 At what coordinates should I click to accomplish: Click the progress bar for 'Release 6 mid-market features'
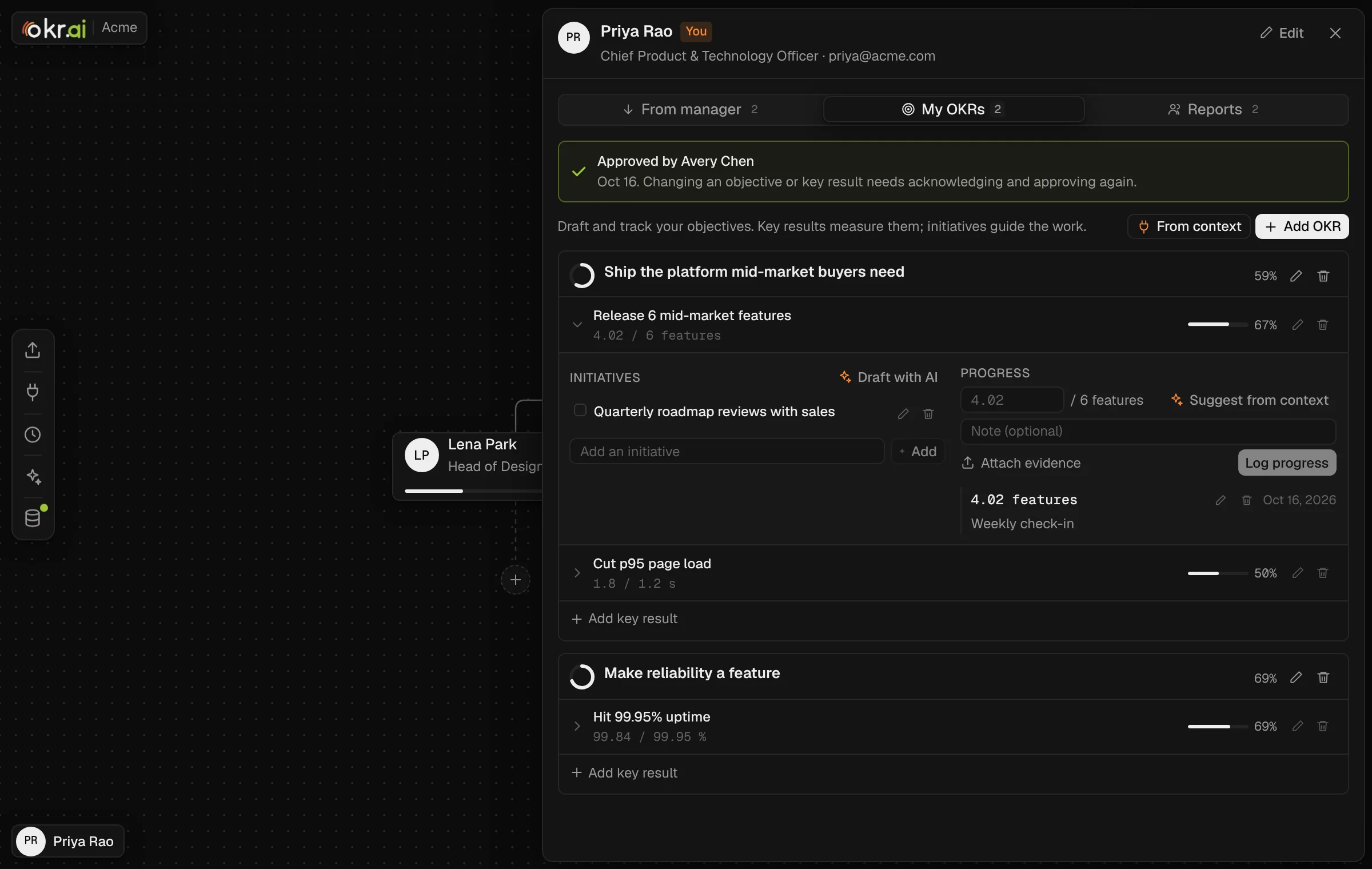pyautogui.click(x=1218, y=325)
